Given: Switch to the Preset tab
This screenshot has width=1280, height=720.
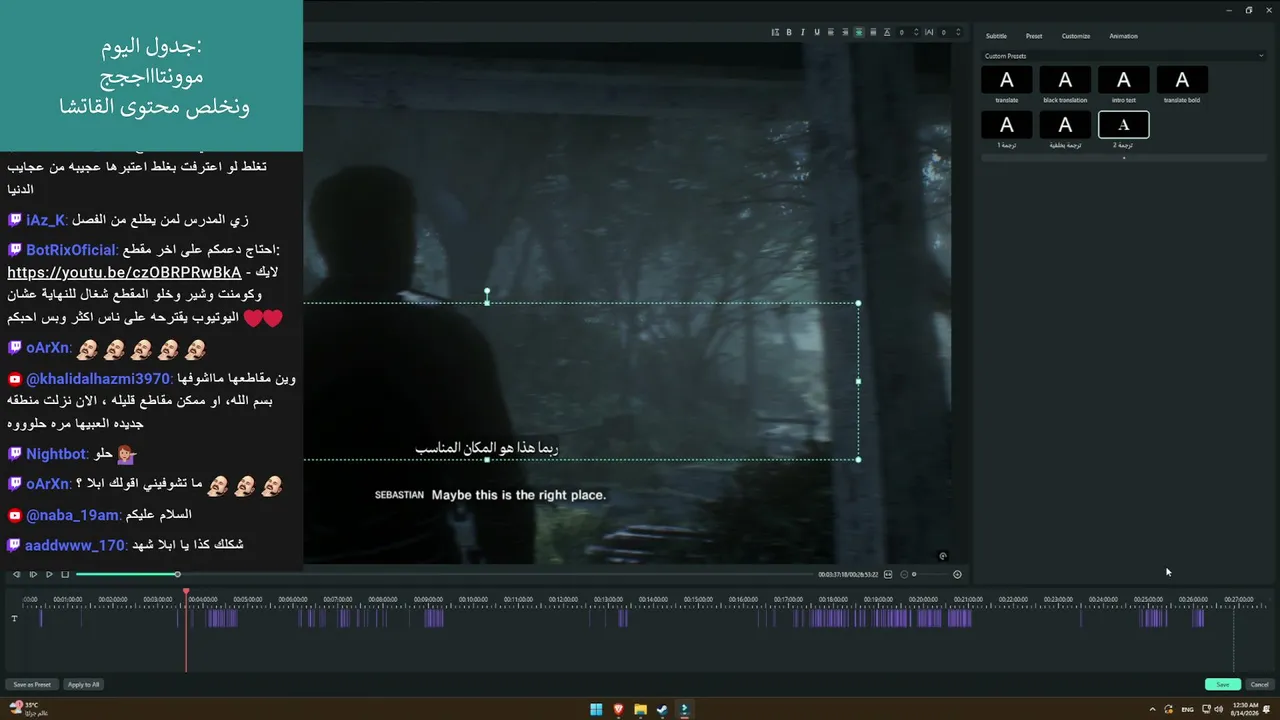Looking at the screenshot, I should [x=1034, y=36].
